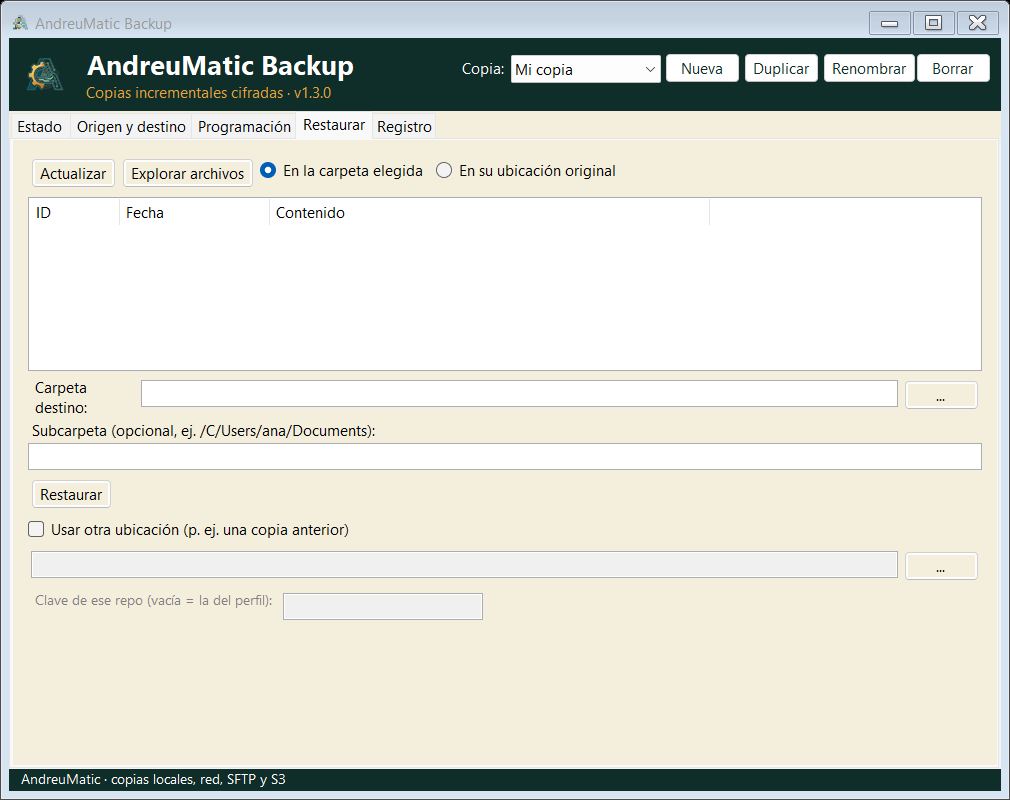Minimize the AndreuMatic Backup window
Image resolution: width=1010 pixels, height=800 pixels.
890,23
